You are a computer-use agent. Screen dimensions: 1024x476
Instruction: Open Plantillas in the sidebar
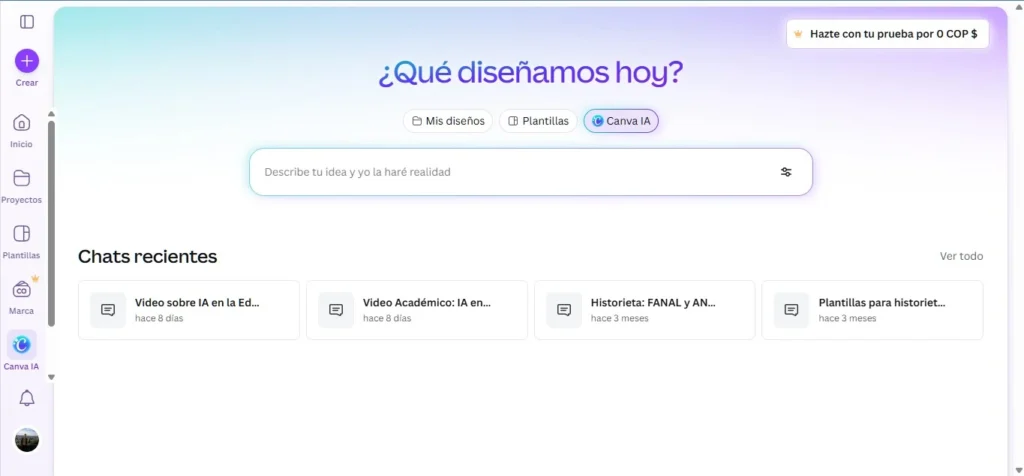[x=22, y=242]
